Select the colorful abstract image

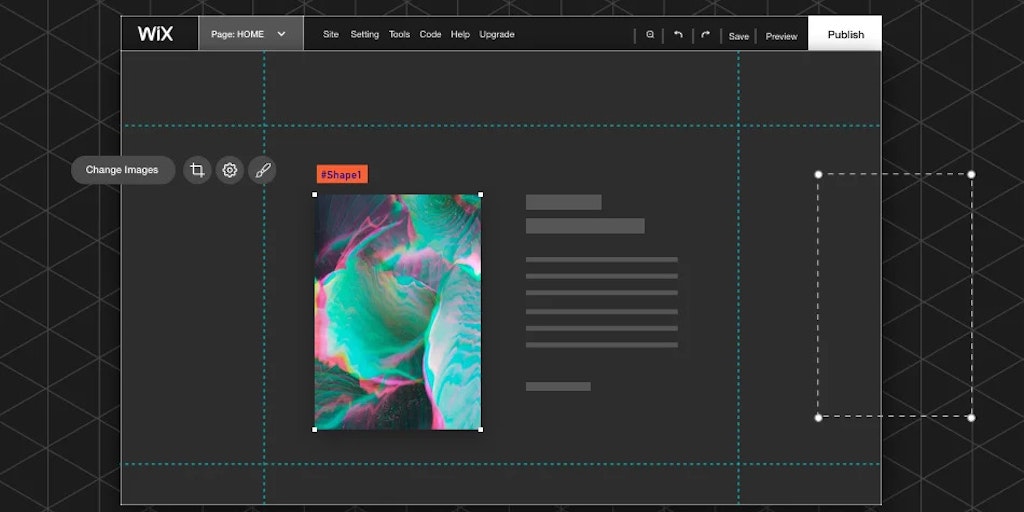click(x=398, y=312)
